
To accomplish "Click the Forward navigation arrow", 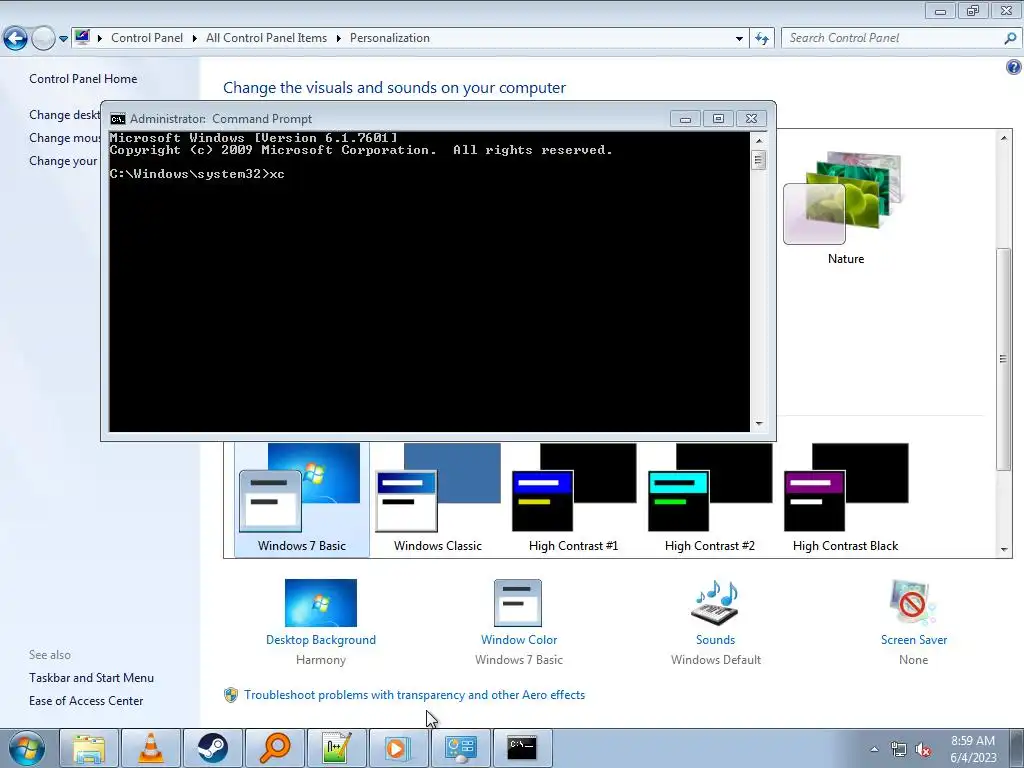I will (x=43, y=39).
